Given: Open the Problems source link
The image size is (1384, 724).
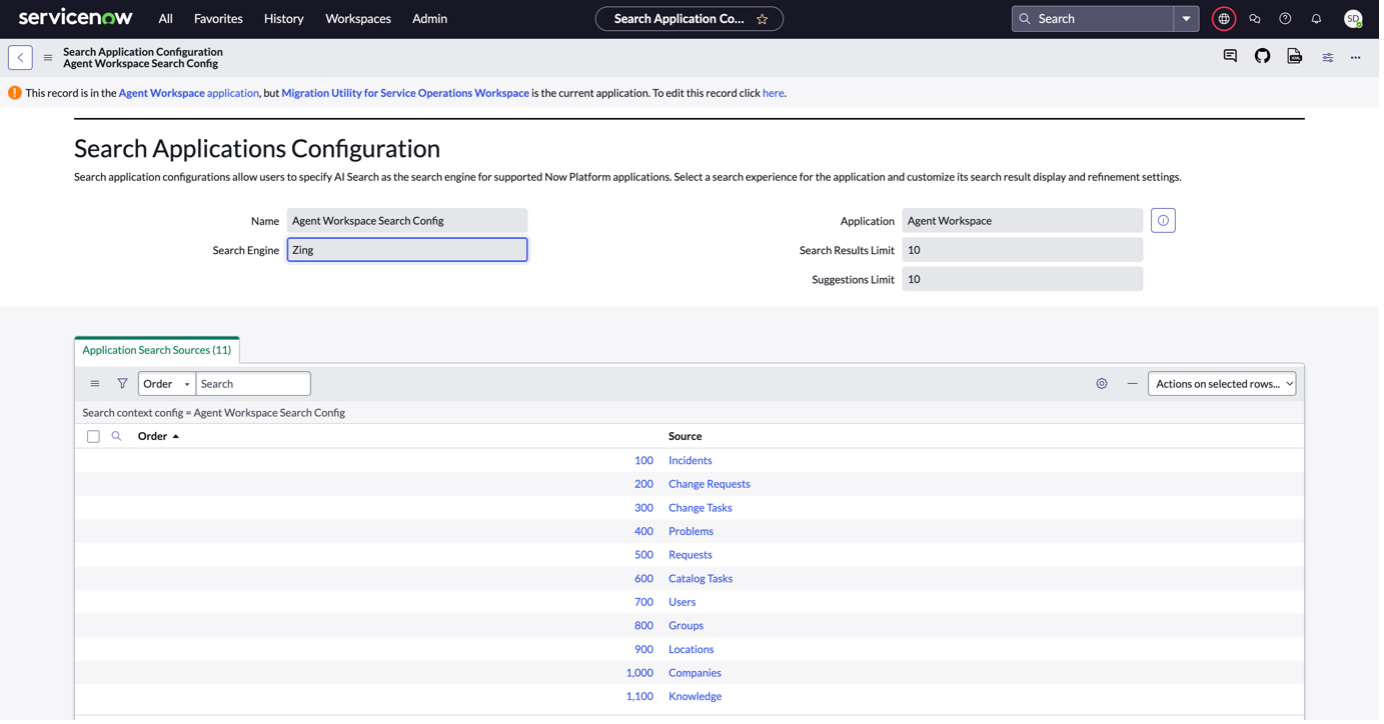Looking at the screenshot, I should pos(694,533).
